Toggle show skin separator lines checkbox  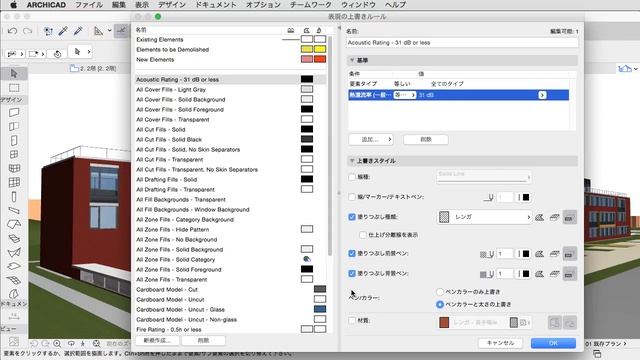tap(362, 235)
